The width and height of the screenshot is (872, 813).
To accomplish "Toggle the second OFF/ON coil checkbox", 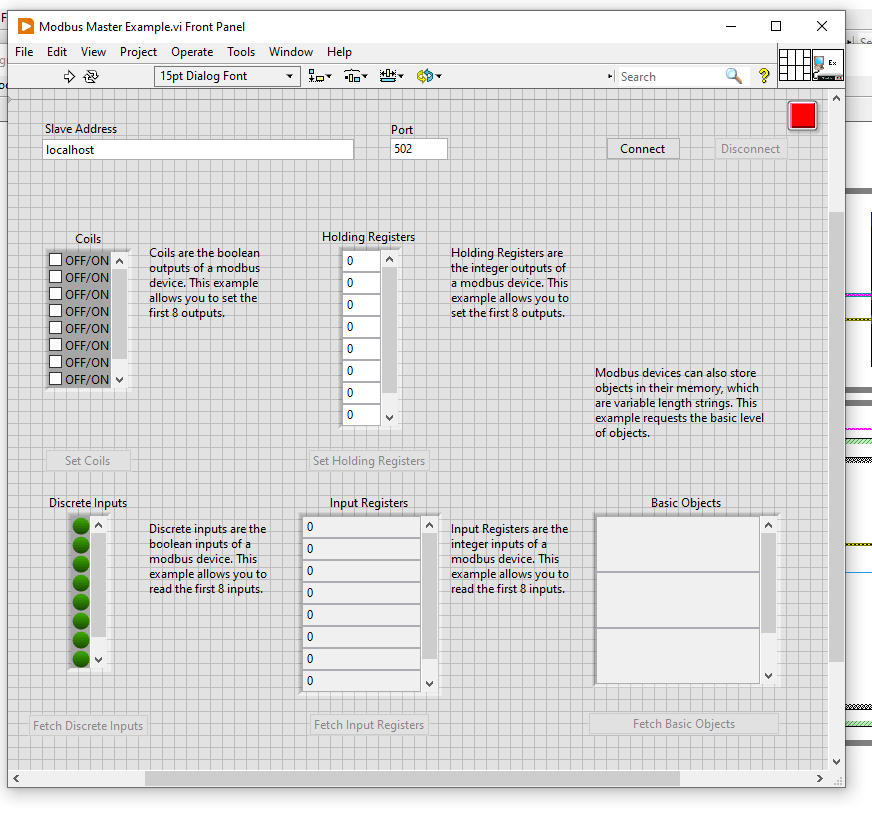I will tap(55, 276).
